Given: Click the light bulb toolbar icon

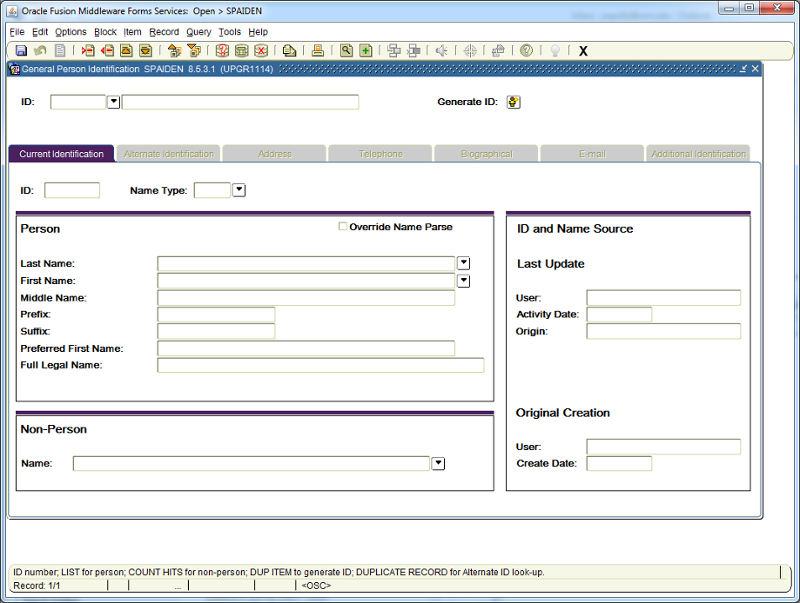Looking at the screenshot, I should (555, 51).
